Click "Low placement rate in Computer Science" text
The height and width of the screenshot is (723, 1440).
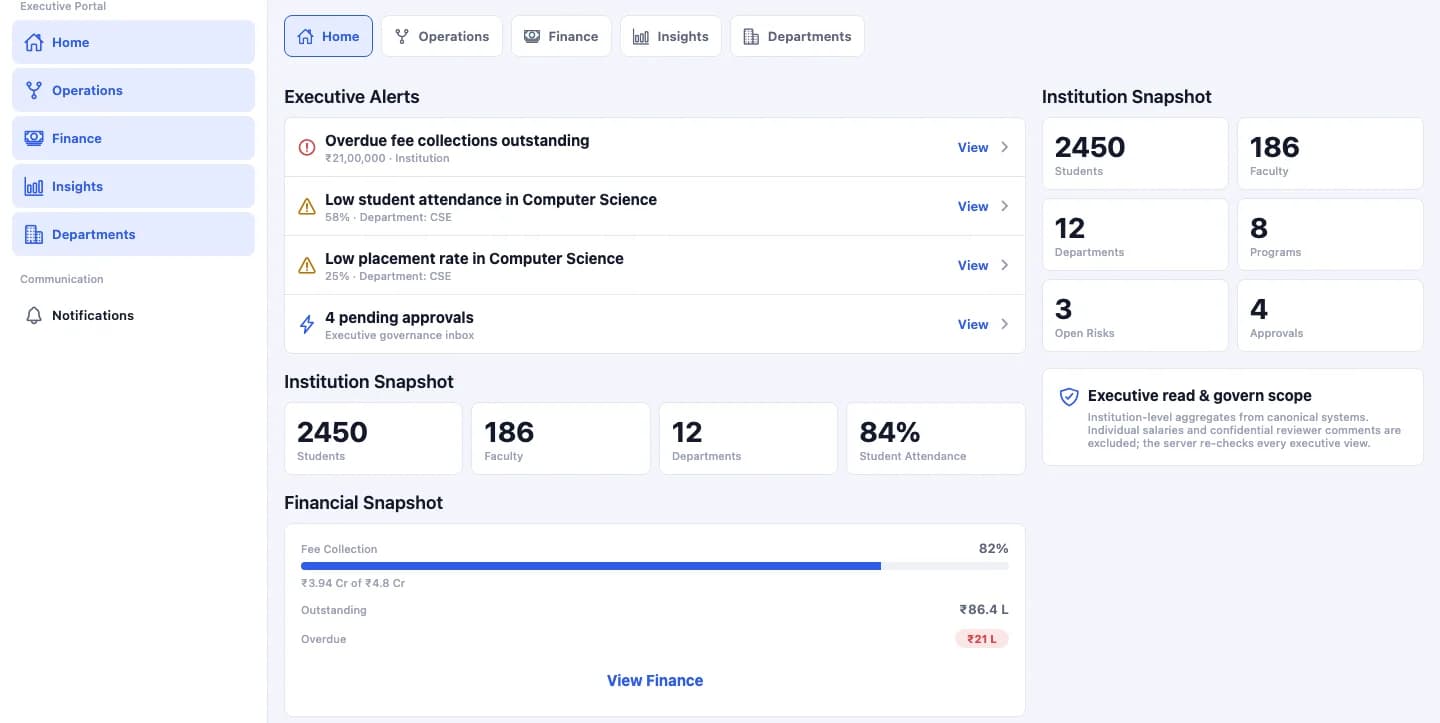[474, 259]
